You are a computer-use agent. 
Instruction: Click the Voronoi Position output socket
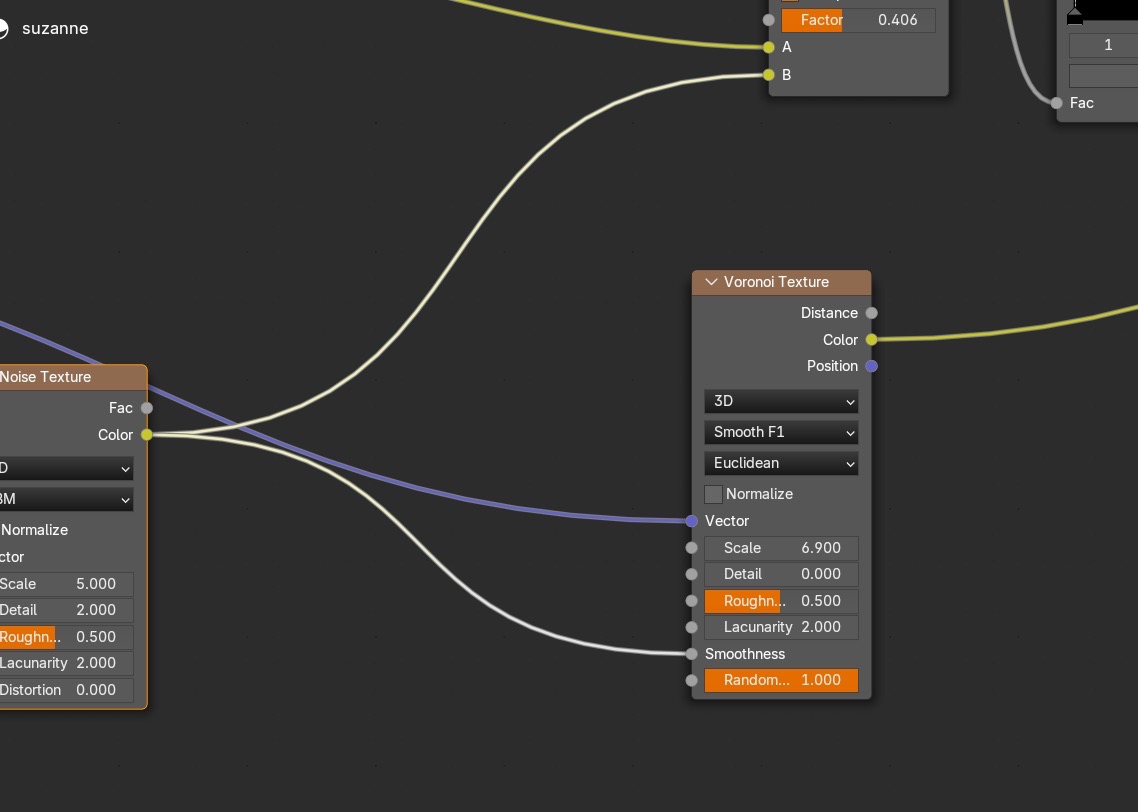[872, 366]
